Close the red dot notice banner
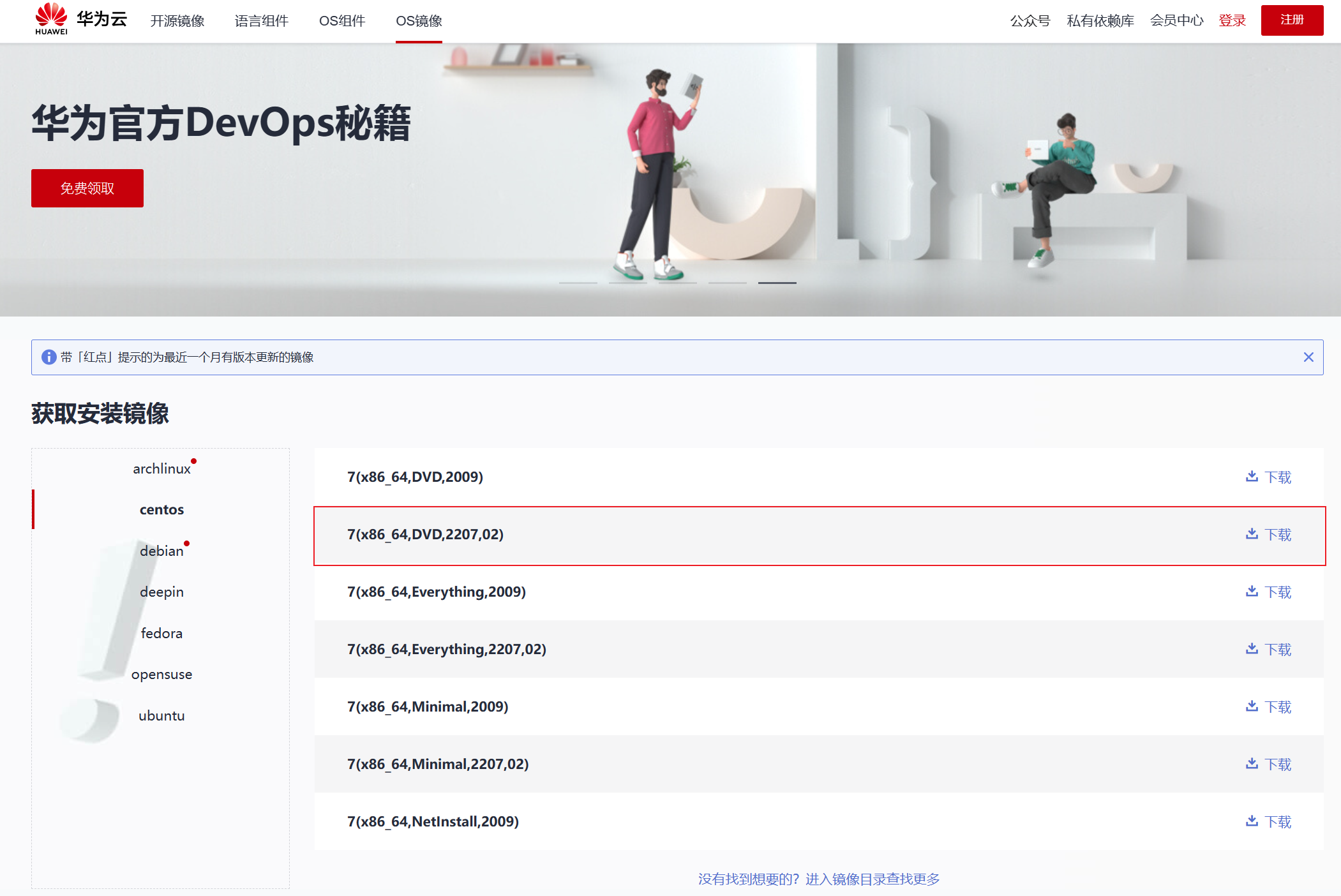Image resolution: width=1341 pixels, height=896 pixels. pos(1308,357)
